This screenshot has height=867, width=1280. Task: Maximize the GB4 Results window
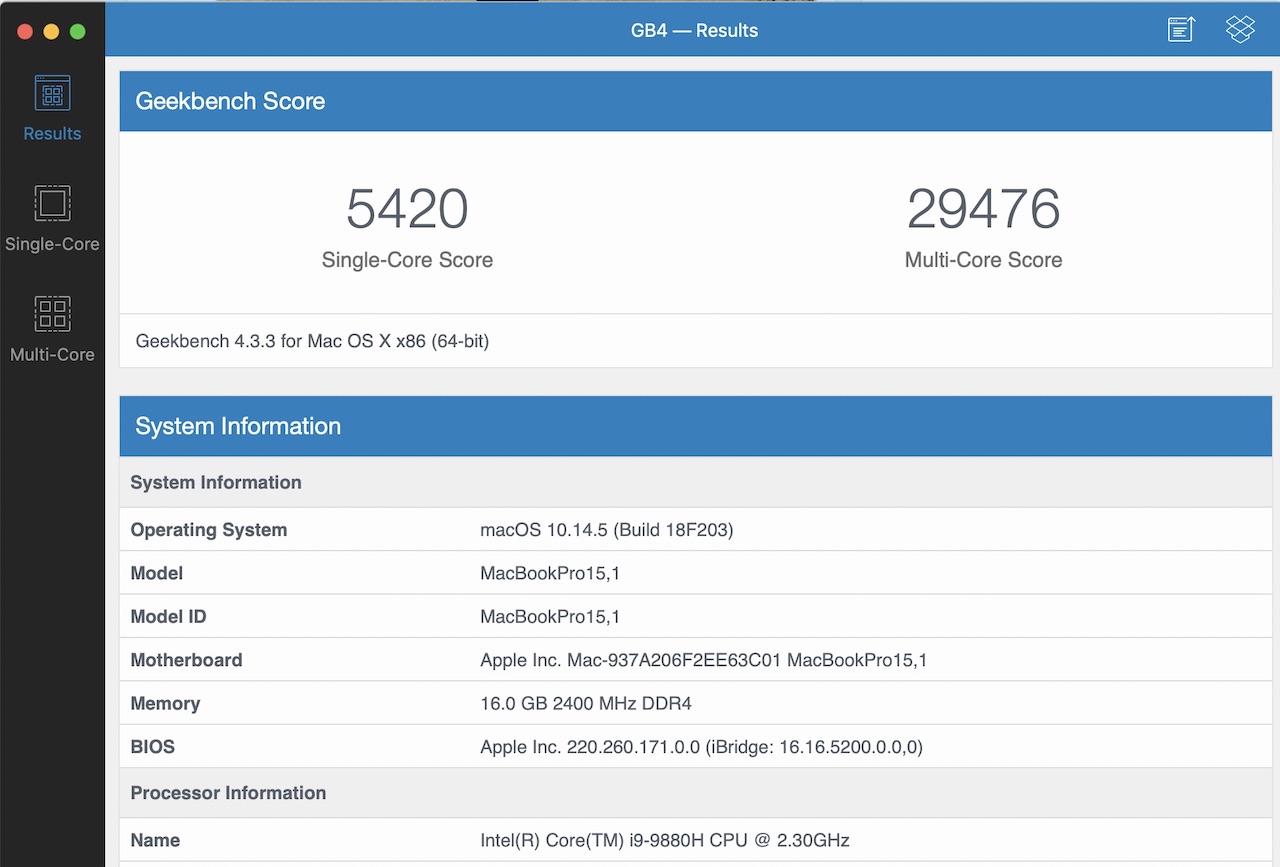77,31
